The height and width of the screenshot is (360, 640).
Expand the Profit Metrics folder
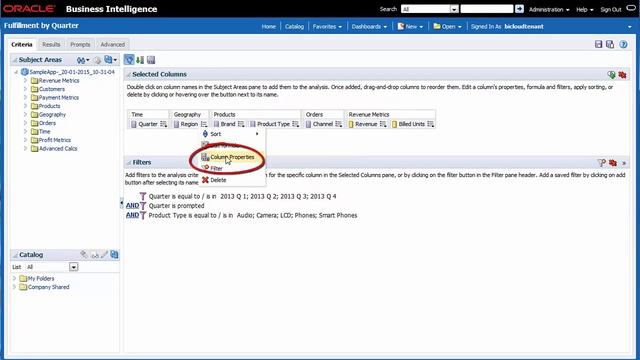coord(25,140)
